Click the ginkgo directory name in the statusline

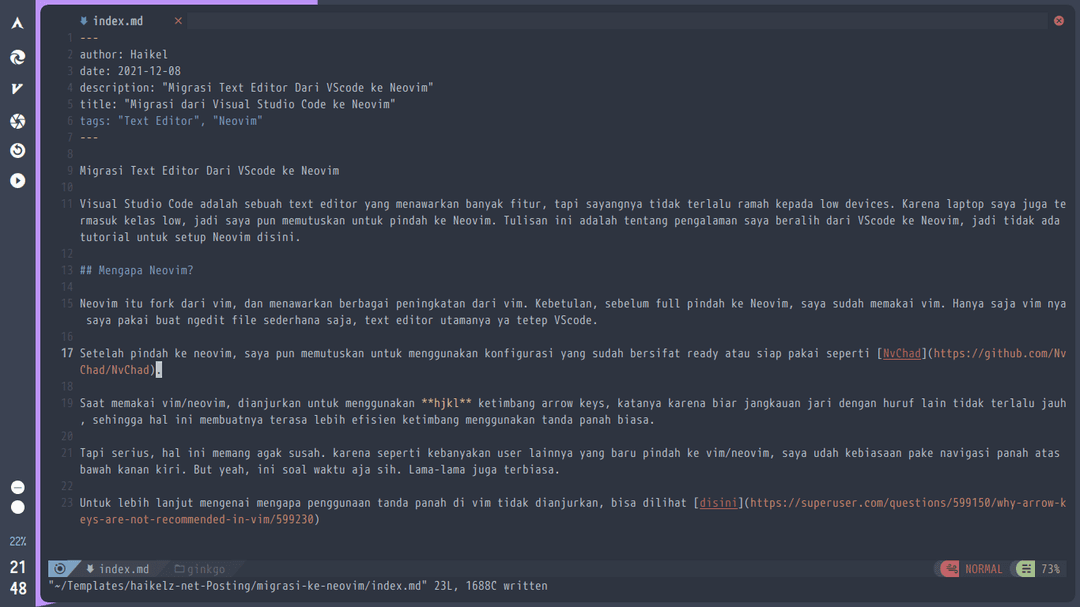click(x=206, y=569)
